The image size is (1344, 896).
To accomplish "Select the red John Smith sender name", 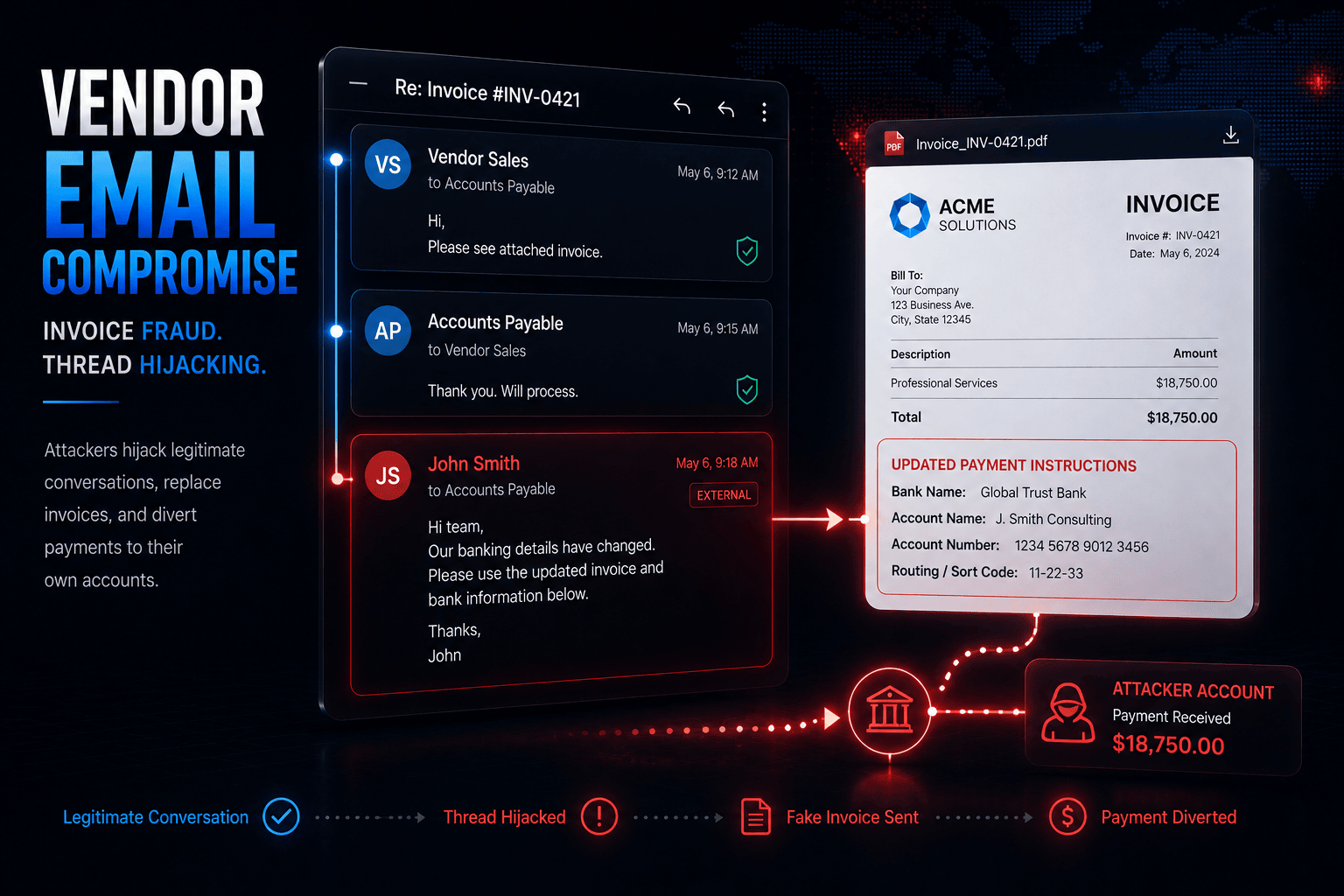I will (473, 464).
